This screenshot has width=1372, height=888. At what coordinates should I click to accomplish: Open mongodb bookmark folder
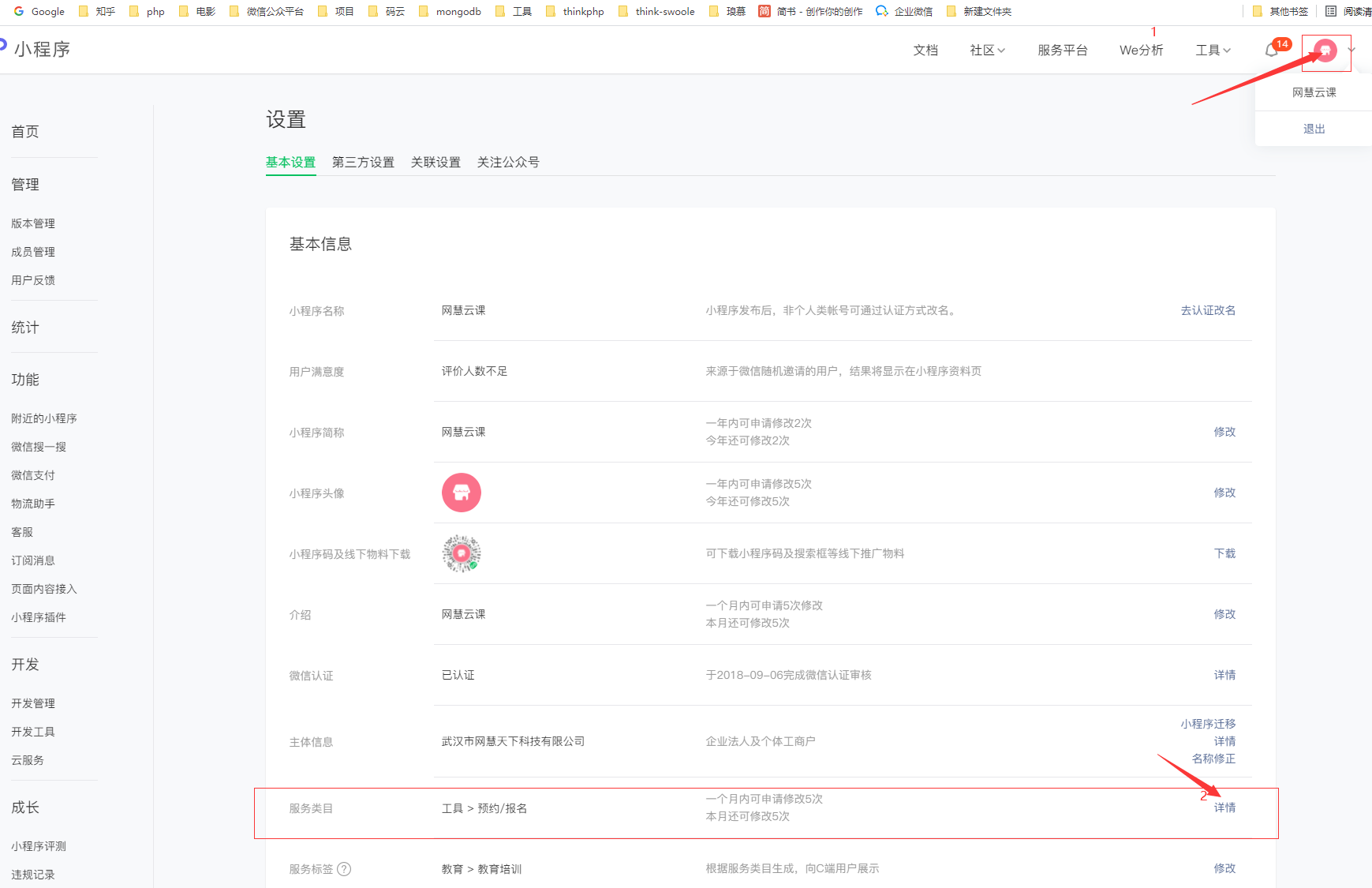point(450,11)
